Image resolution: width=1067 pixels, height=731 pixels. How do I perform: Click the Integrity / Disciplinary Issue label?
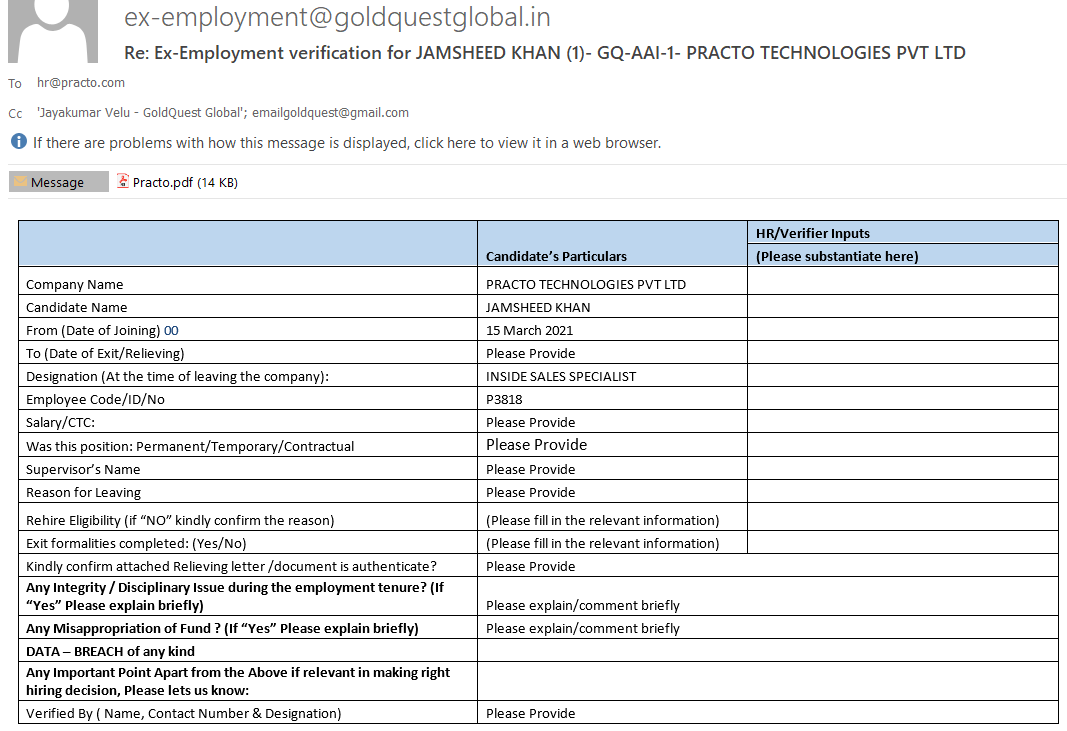(x=235, y=596)
